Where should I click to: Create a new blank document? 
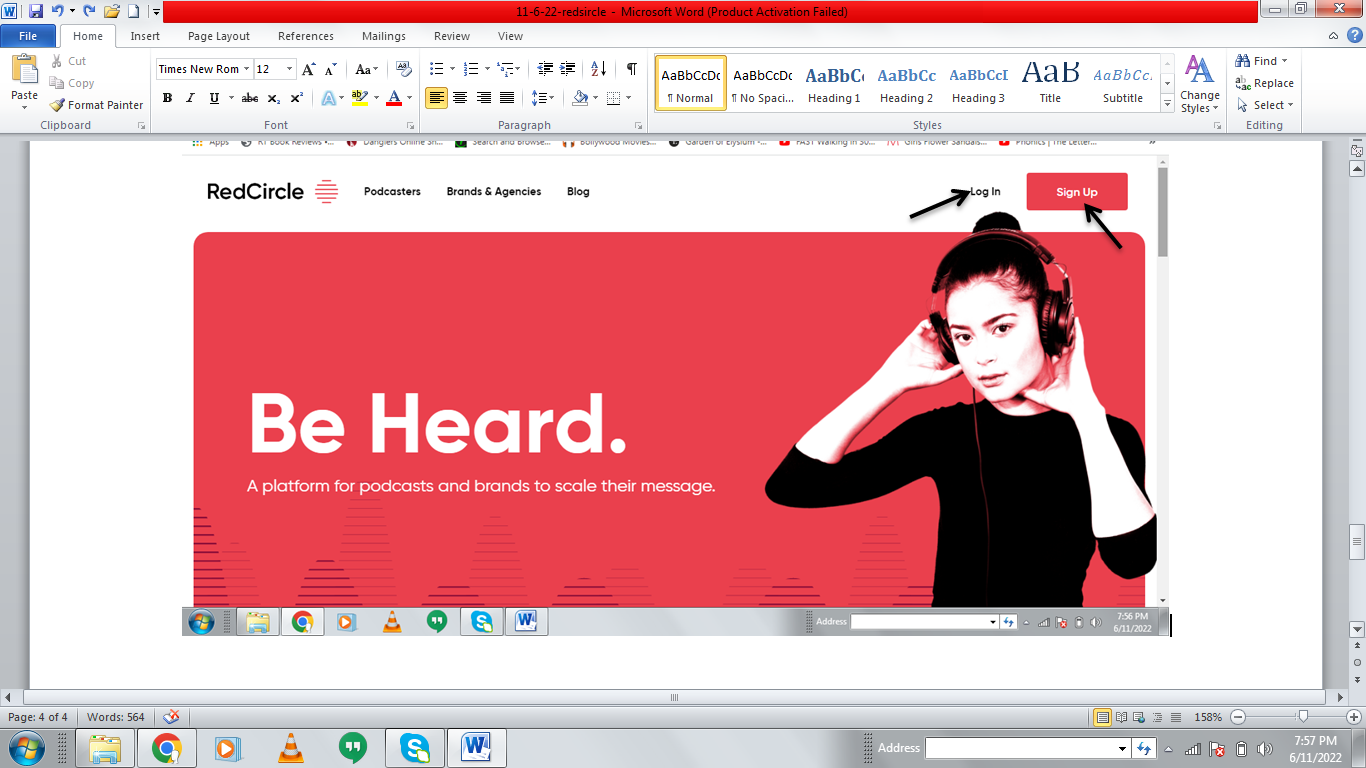pos(133,11)
